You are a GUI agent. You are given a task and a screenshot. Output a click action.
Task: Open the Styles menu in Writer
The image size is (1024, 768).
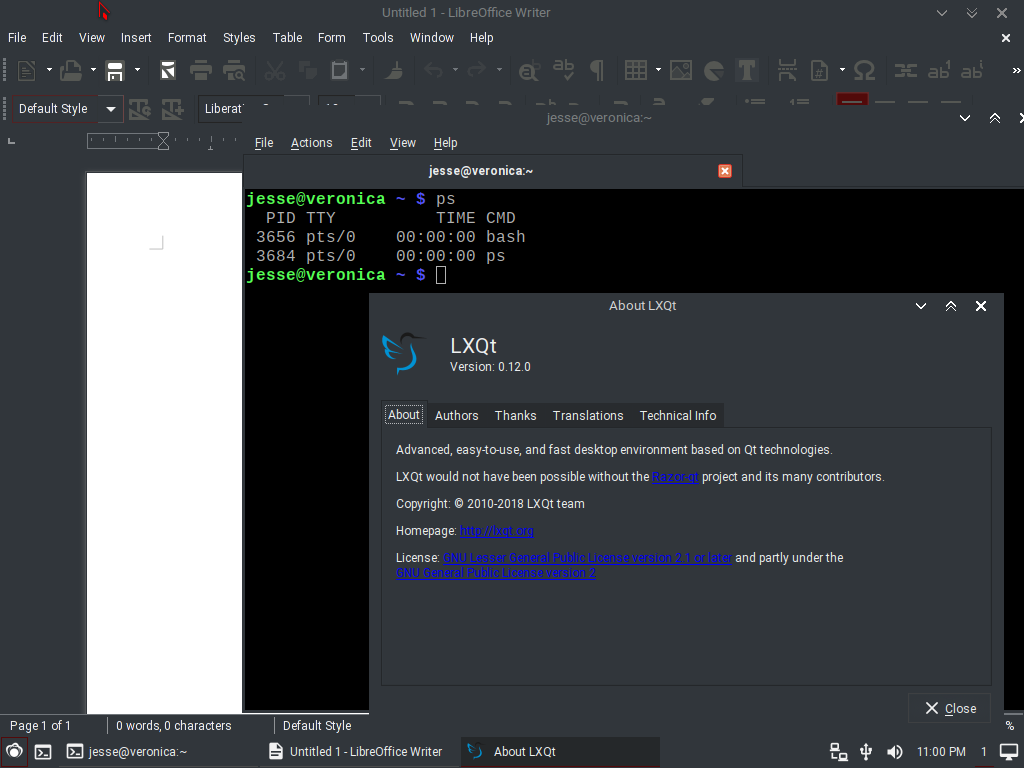click(x=239, y=38)
